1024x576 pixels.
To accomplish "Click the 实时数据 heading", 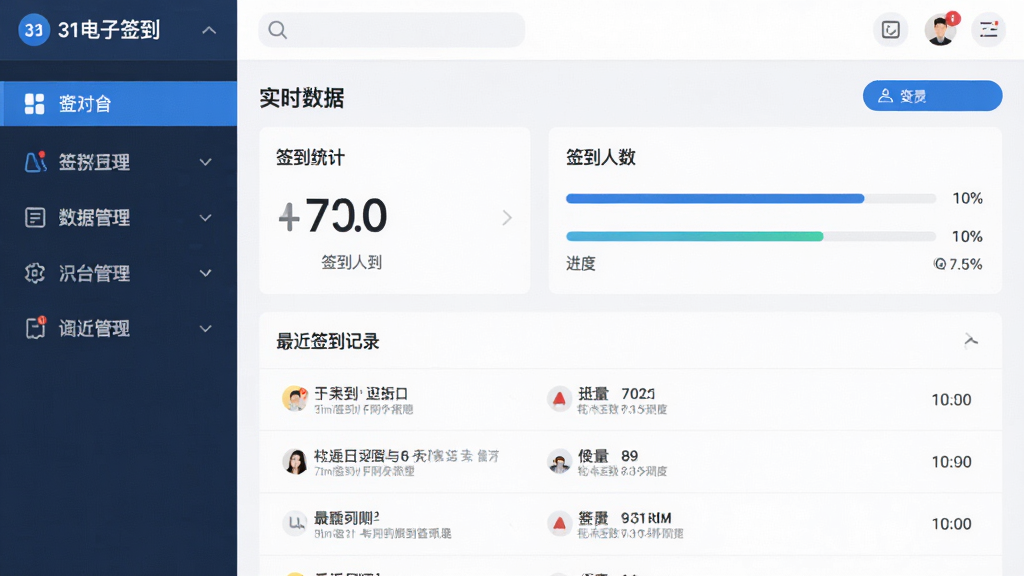I will tap(302, 98).
